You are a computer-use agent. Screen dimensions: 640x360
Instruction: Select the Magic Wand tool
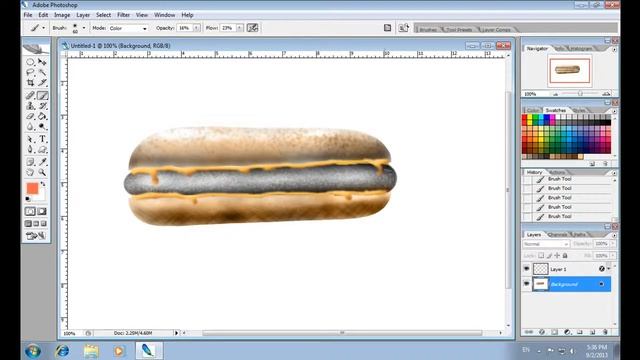click(x=42, y=72)
